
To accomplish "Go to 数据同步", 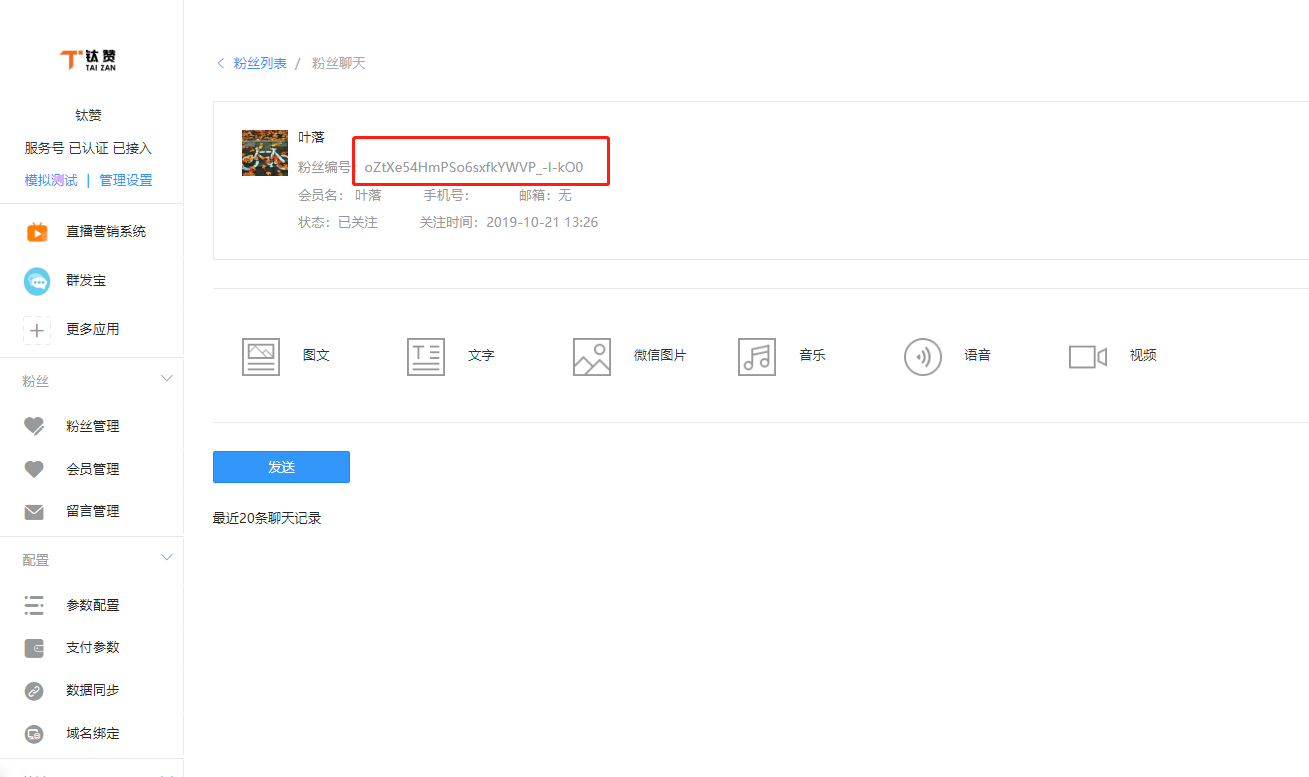I will [91, 691].
